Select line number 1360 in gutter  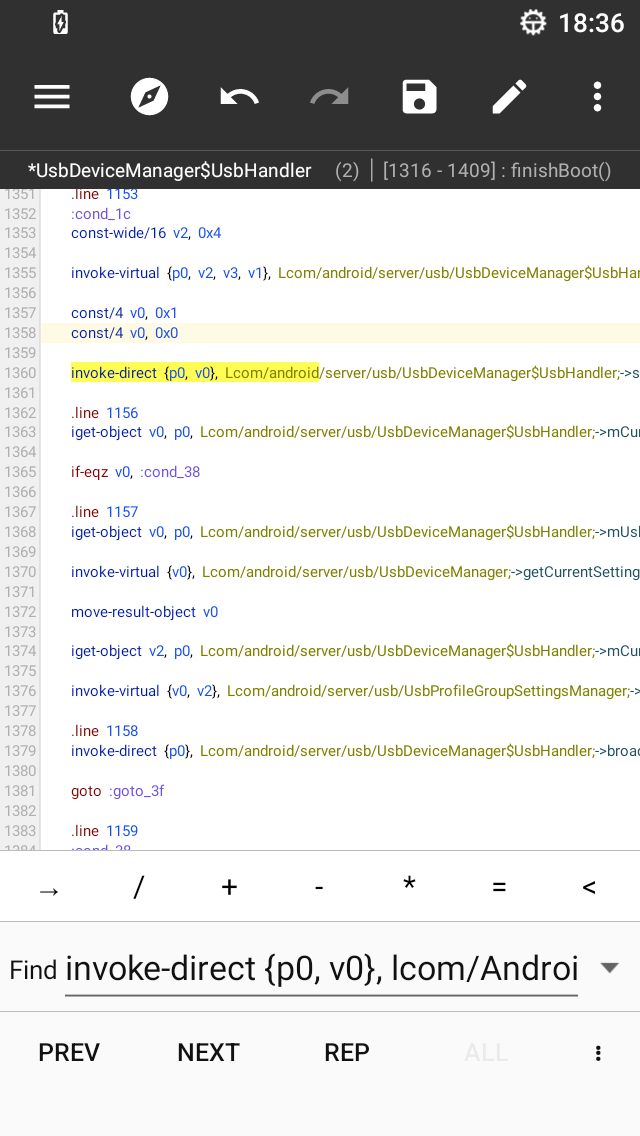pyautogui.click(x=20, y=373)
